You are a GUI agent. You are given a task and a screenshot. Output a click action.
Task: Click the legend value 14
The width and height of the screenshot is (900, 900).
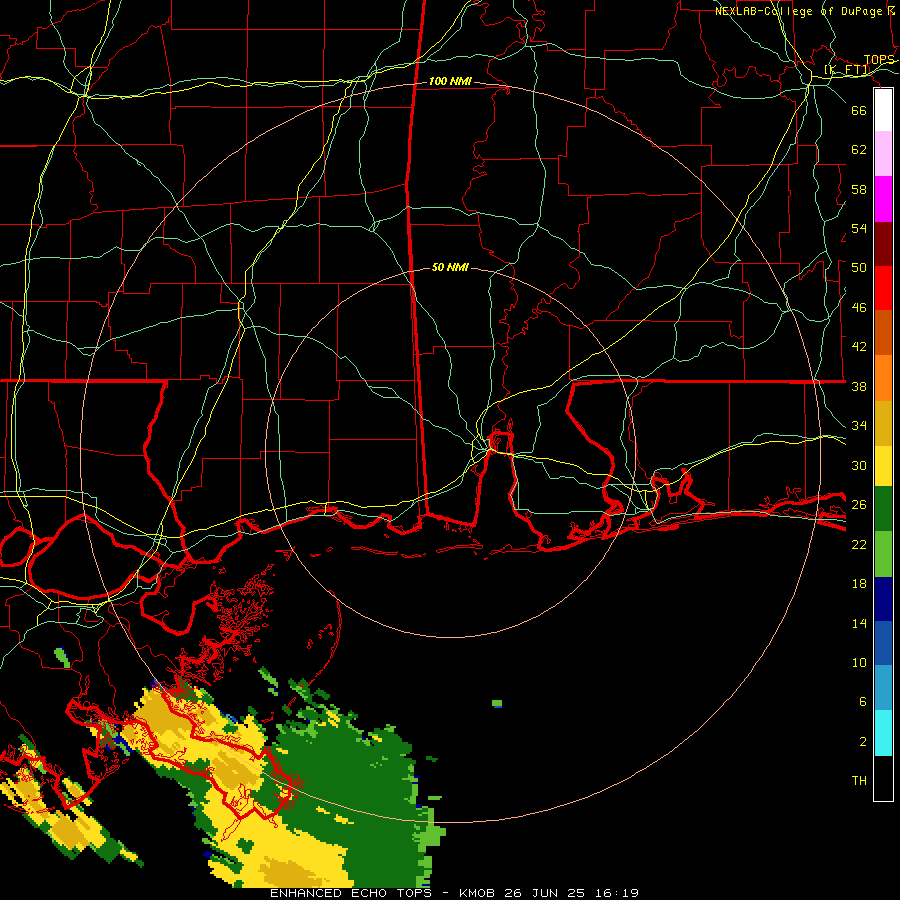859,623
